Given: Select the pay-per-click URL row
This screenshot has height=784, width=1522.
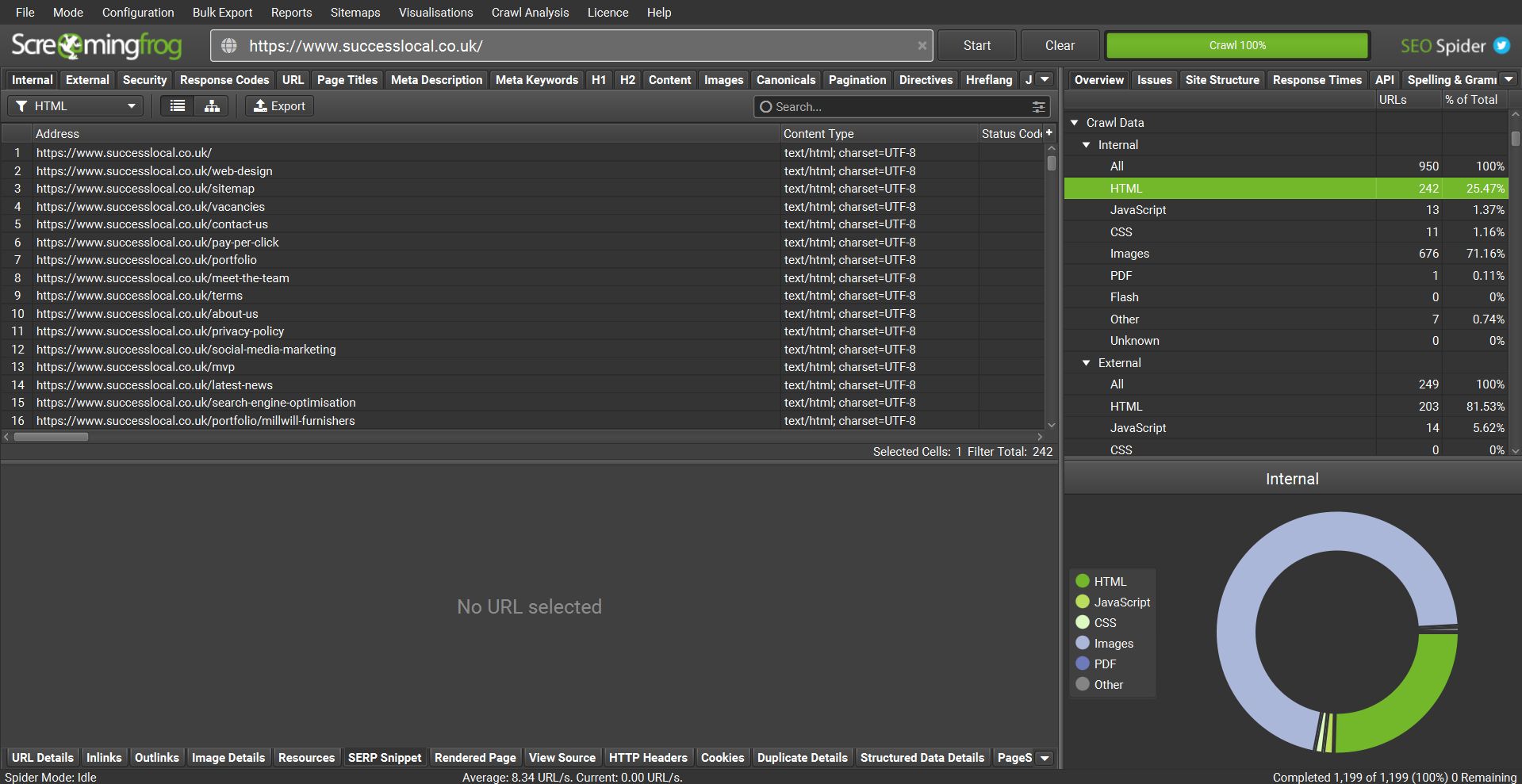Looking at the screenshot, I should pyautogui.click(x=523, y=243).
